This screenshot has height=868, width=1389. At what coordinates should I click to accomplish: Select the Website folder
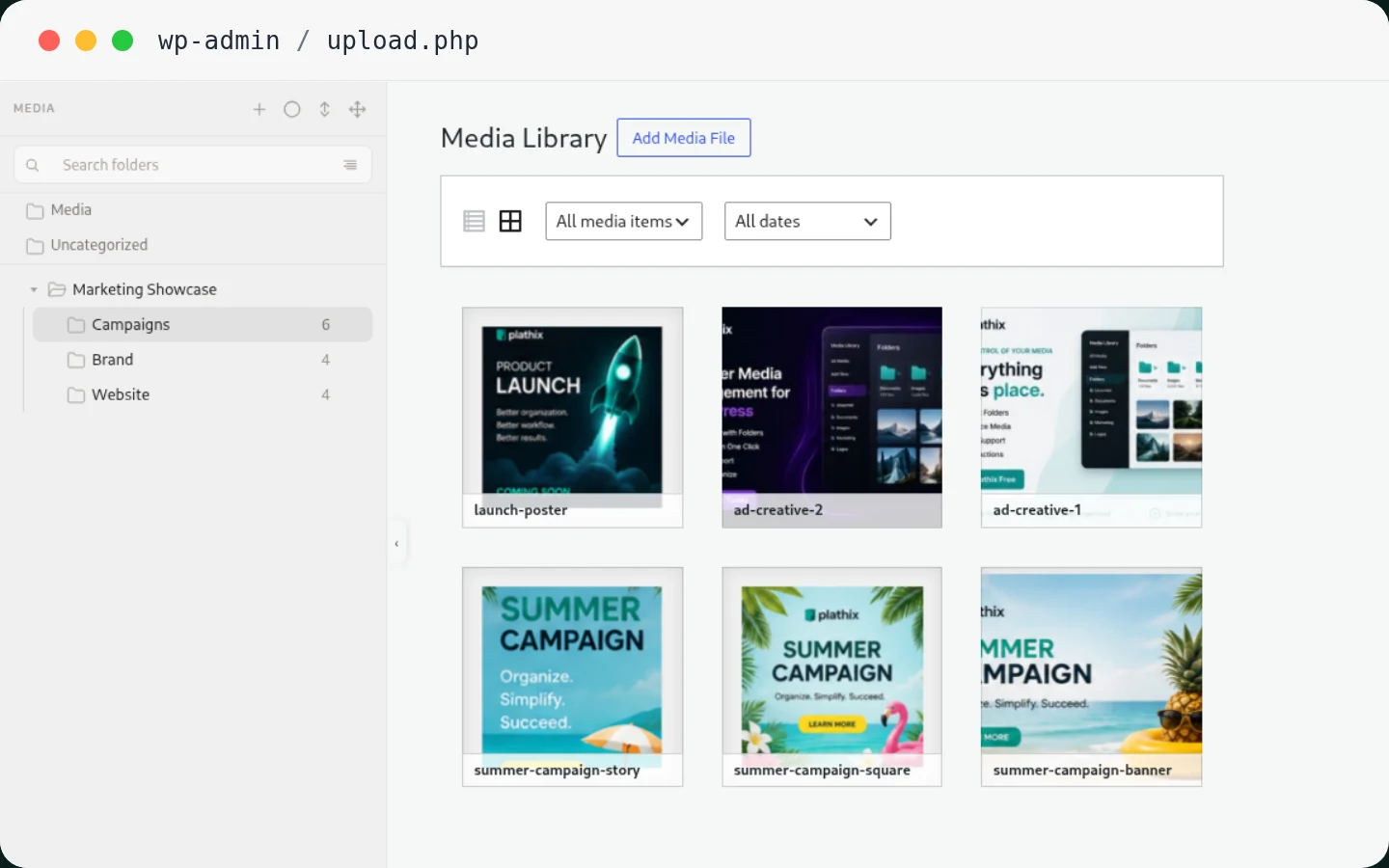pos(203,394)
